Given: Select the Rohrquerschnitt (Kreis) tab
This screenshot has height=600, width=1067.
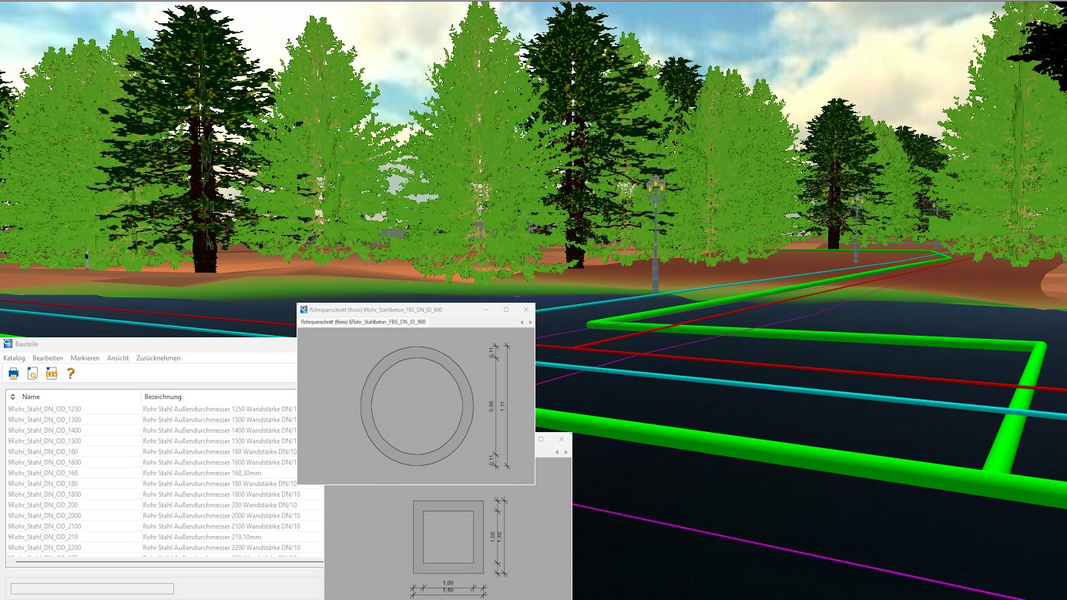Looking at the screenshot, I should coord(363,322).
